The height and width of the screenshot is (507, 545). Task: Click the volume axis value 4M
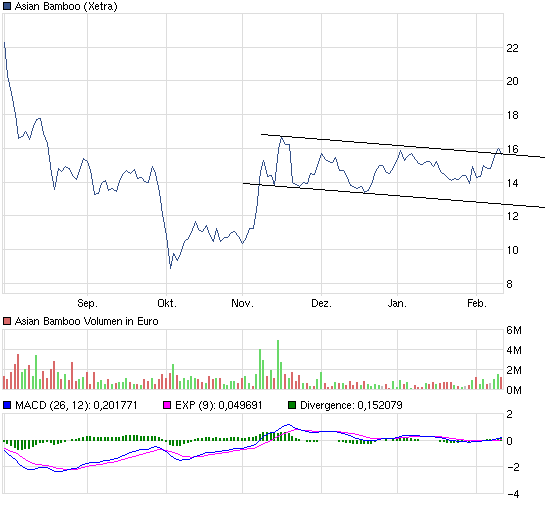pyautogui.click(x=514, y=350)
